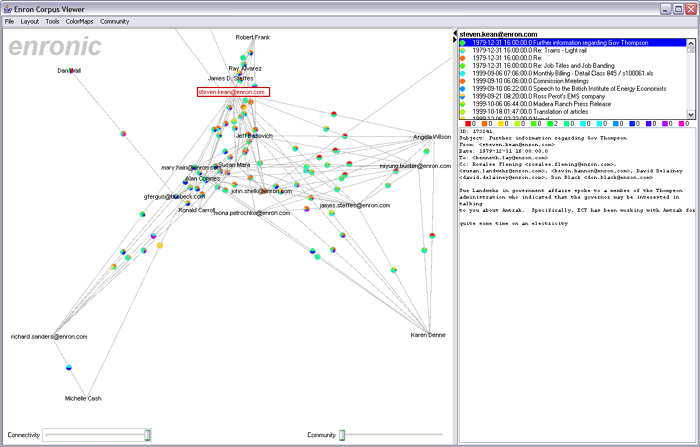Click the red-green node above Karen Denne's edge
This screenshot has height=447, width=700.
[432, 235]
